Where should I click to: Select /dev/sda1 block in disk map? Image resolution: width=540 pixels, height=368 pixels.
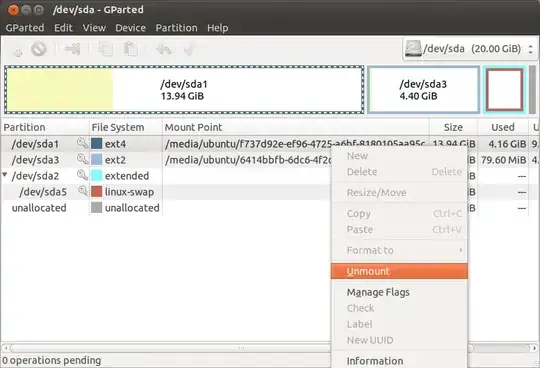pyautogui.click(x=184, y=90)
